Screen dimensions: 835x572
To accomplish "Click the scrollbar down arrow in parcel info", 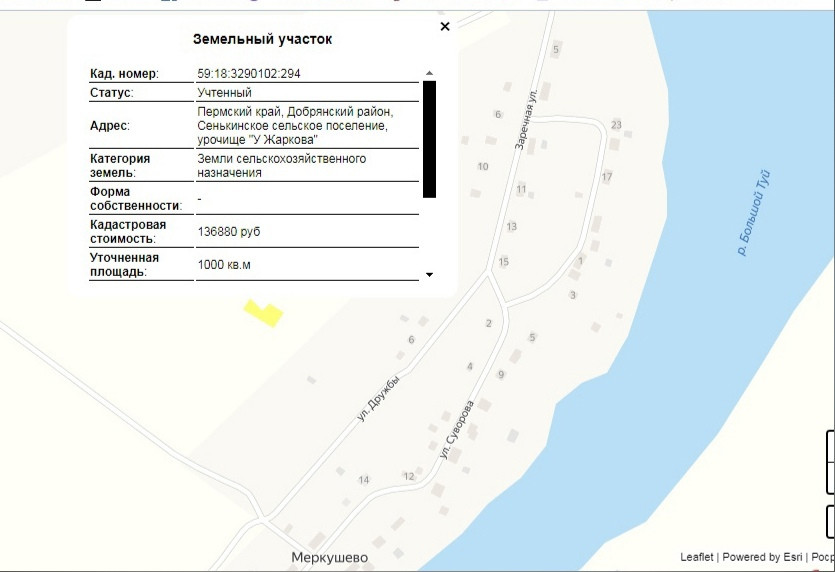I will tap(429, 275).
